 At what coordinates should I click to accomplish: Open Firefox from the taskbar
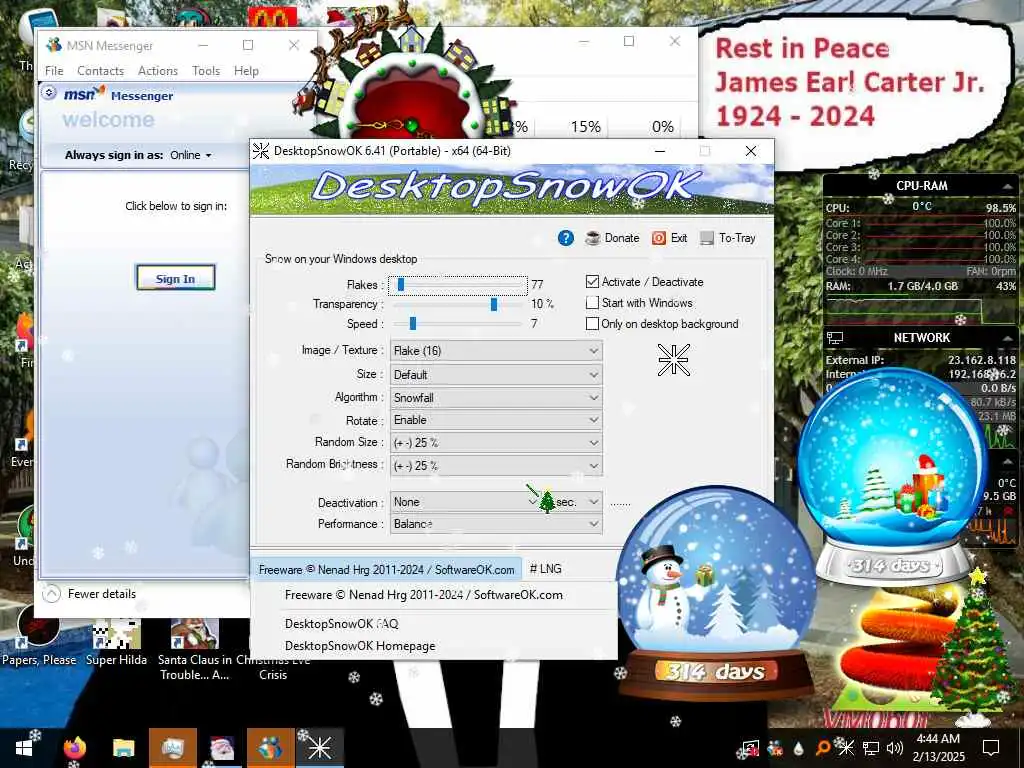coord(74,748)
